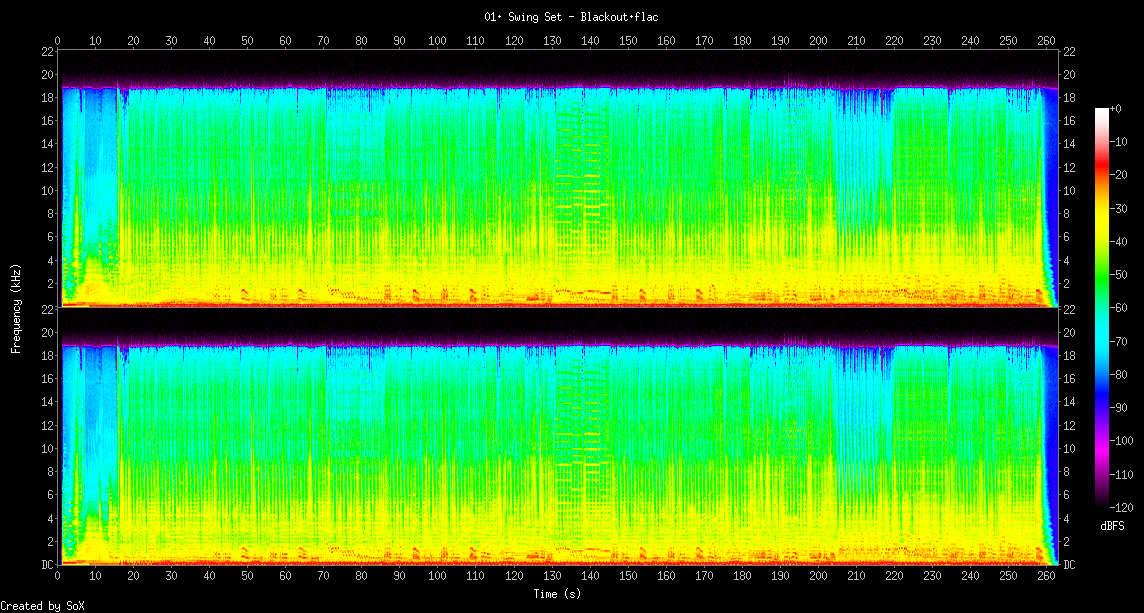The height and width of the screenshot is (613, 1144).
Task: Click the "Frequency (kHz)" axis label
Action: coord(16,306)
